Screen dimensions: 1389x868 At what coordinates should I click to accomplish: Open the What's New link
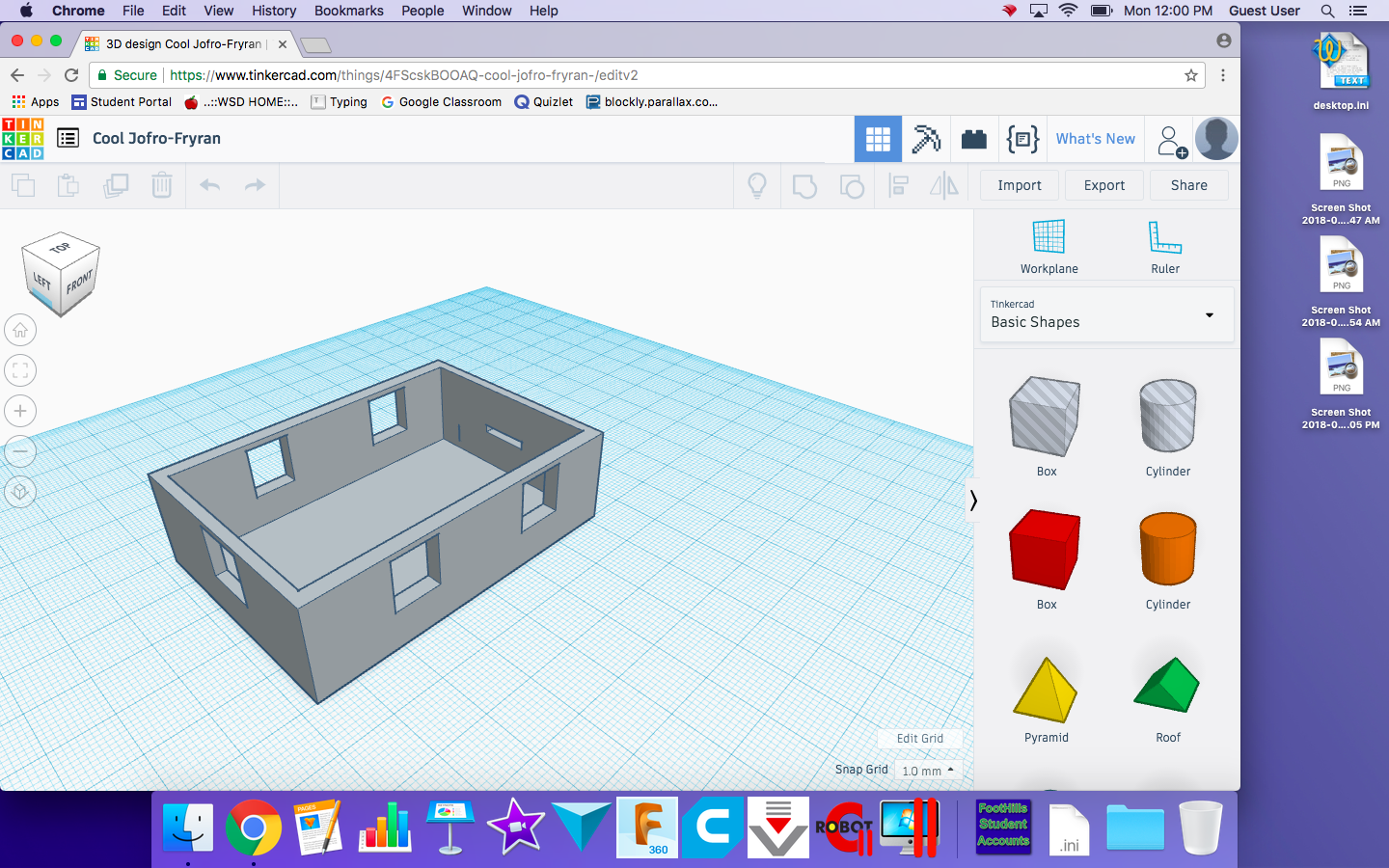click(x=1096, y=139)
